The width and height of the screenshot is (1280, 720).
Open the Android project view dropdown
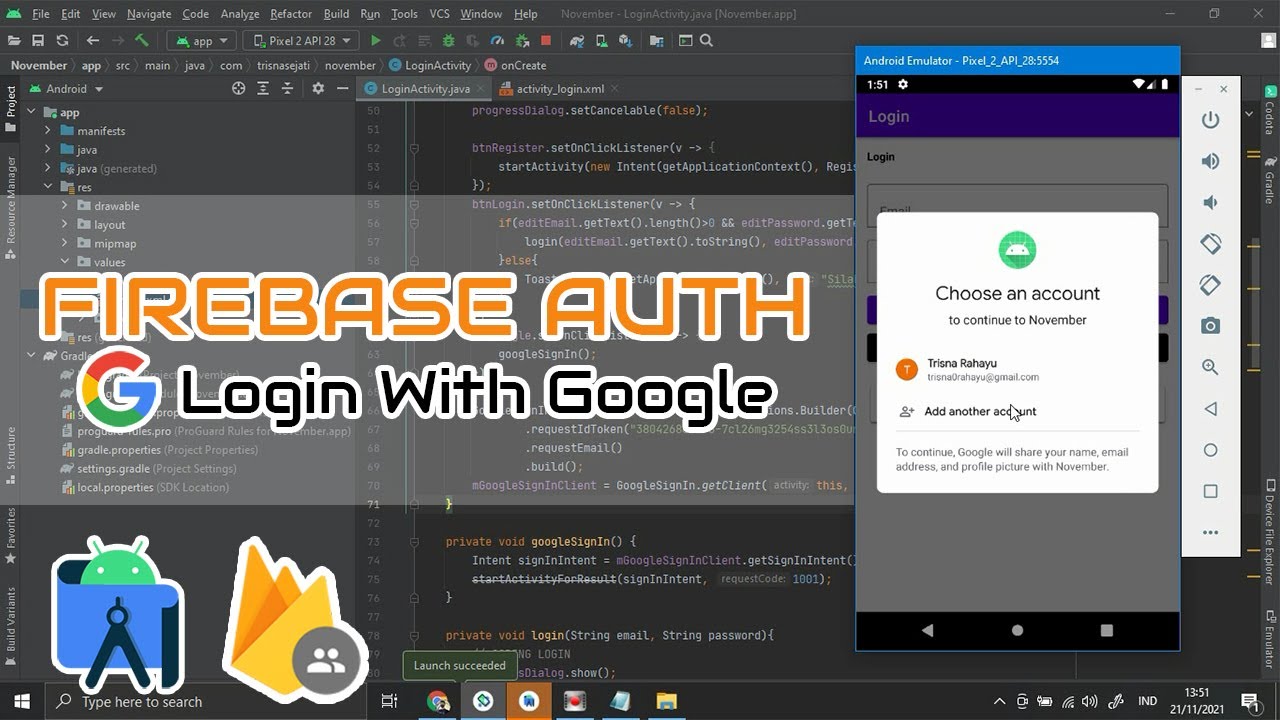click(67, 88)
